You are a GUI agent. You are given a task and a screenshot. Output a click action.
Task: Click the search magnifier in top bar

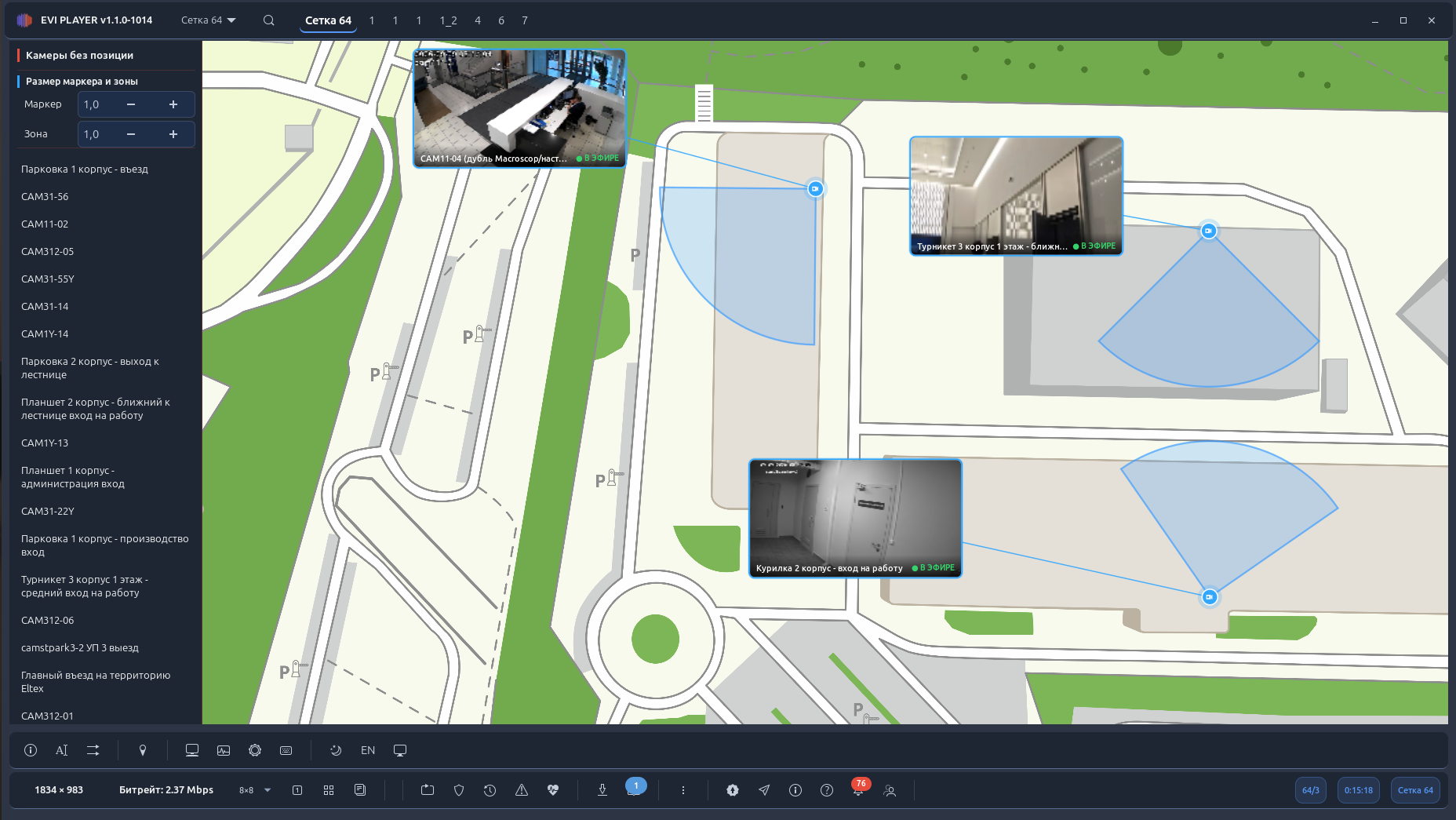(x=269, y=20)
